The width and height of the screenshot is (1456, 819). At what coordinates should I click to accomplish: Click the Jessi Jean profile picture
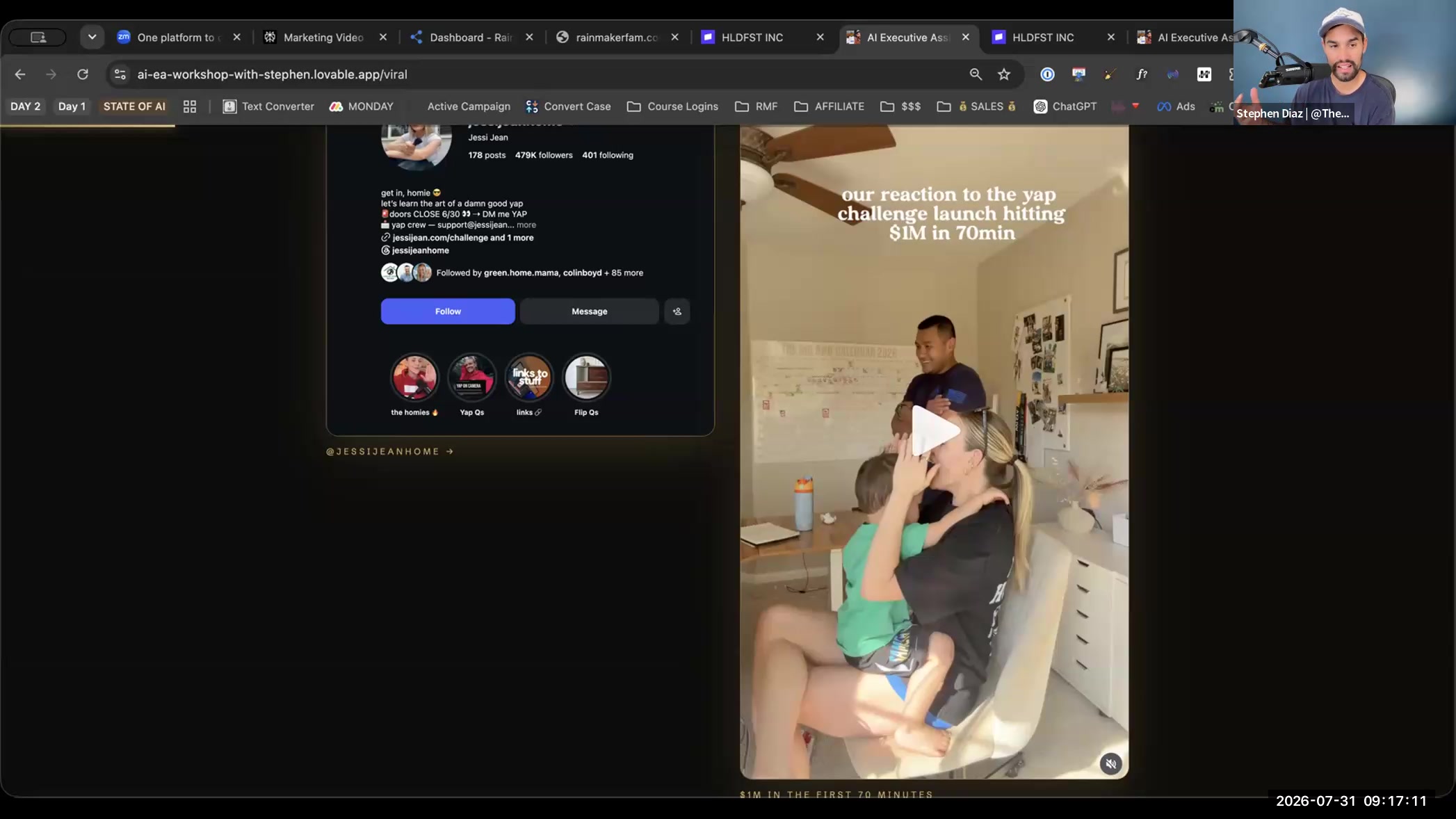[x=416, y=147]
